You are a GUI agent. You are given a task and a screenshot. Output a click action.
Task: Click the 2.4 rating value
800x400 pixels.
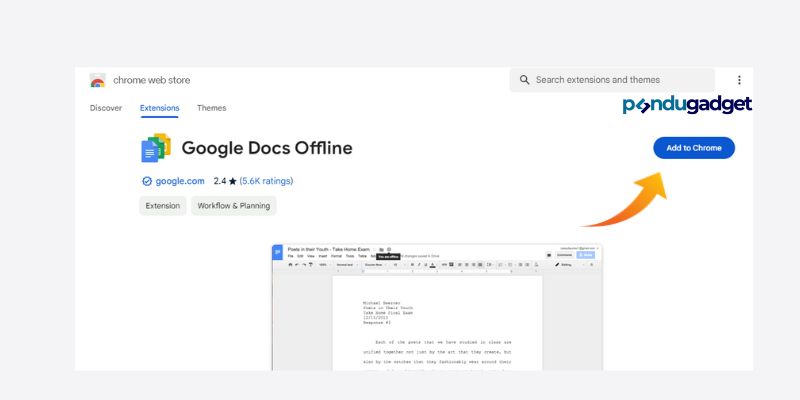[220, 181]
